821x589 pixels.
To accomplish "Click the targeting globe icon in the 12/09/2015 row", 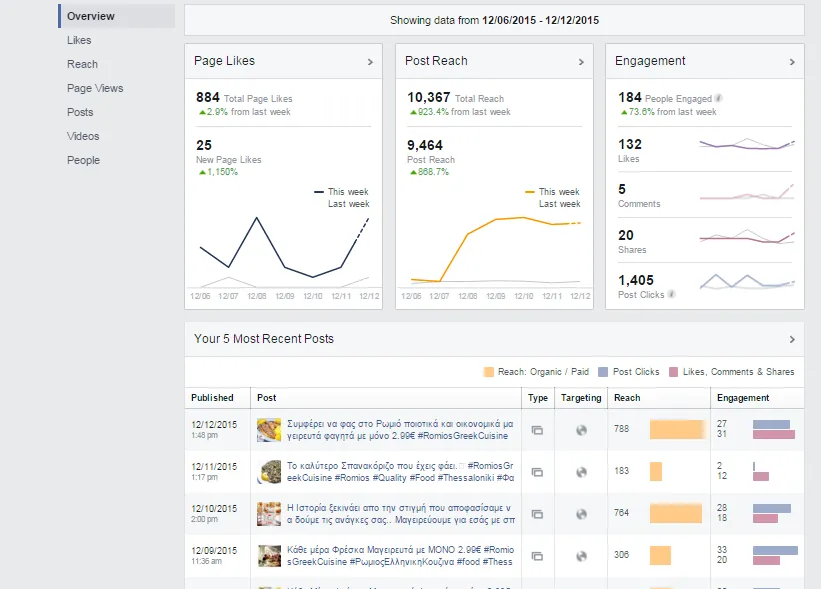I will [581, 556].
